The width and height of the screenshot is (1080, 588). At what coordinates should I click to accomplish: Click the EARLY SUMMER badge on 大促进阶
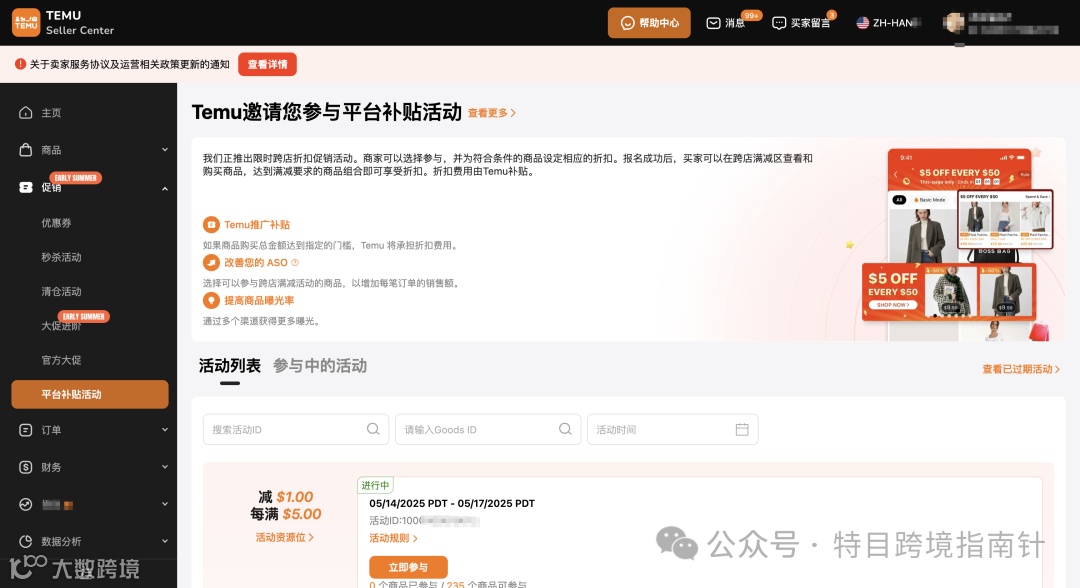pos(83,316)
